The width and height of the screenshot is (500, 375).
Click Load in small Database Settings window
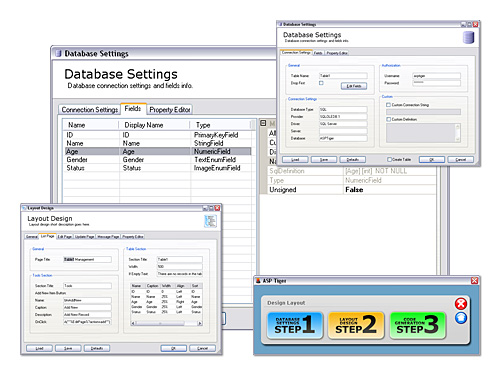[x=295, y=160]
